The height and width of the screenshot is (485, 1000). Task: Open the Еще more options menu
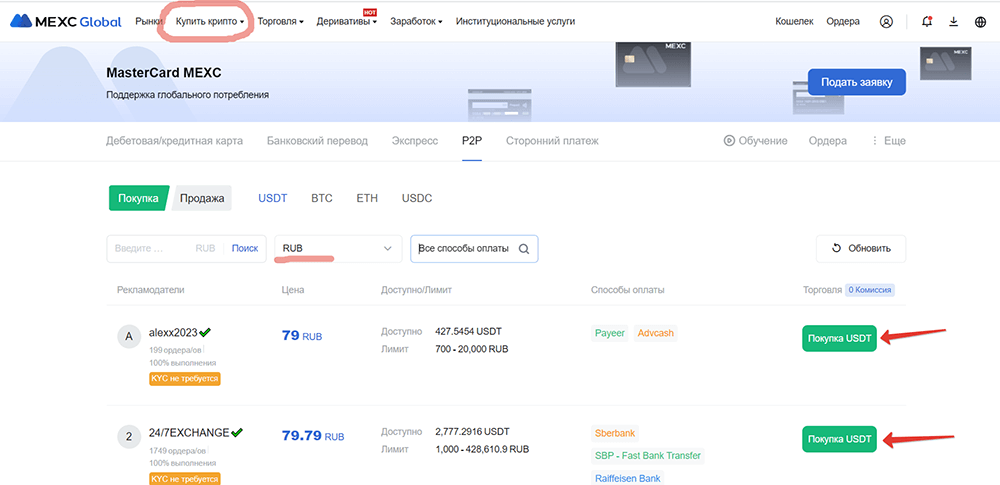point(888,141)
